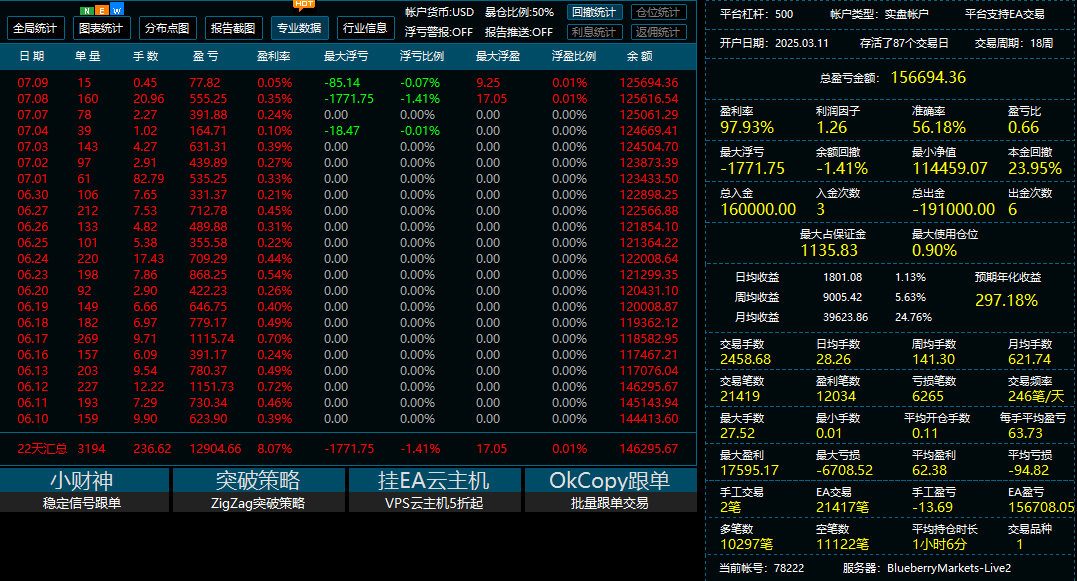
Task: Sort by the 日期 column header
Action: (32, 56)
